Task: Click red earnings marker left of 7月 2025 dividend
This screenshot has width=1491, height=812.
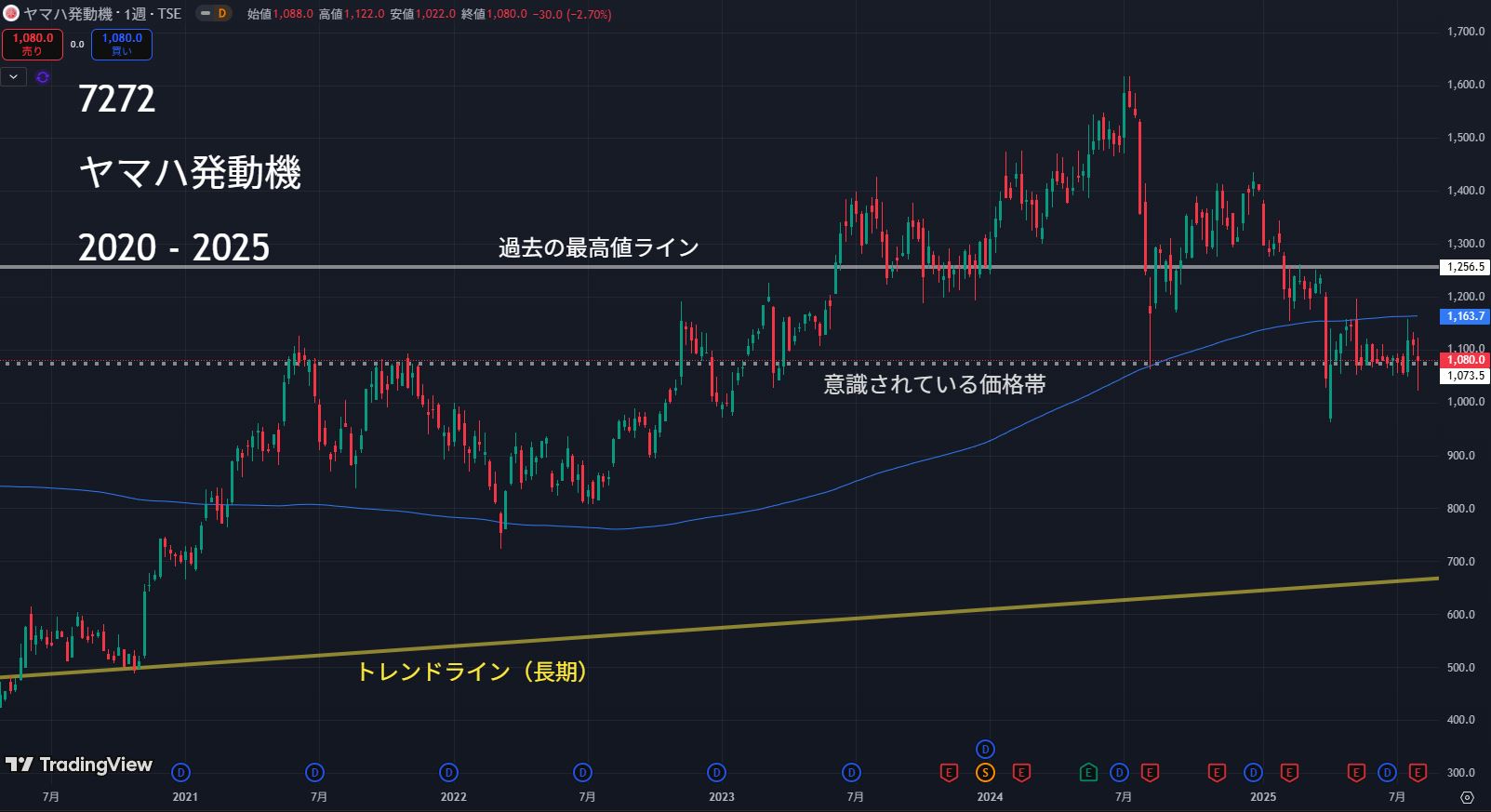Action: (x=1356, y=772)
